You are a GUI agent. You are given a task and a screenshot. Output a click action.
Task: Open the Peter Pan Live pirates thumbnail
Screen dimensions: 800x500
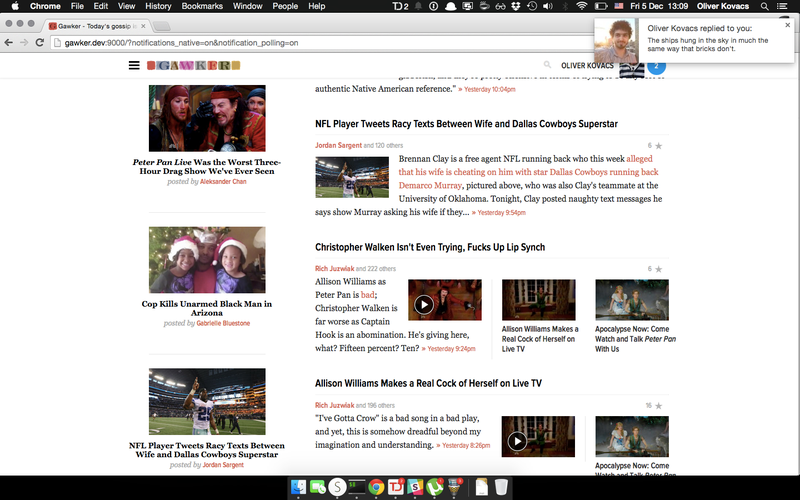tap(207, 118)
